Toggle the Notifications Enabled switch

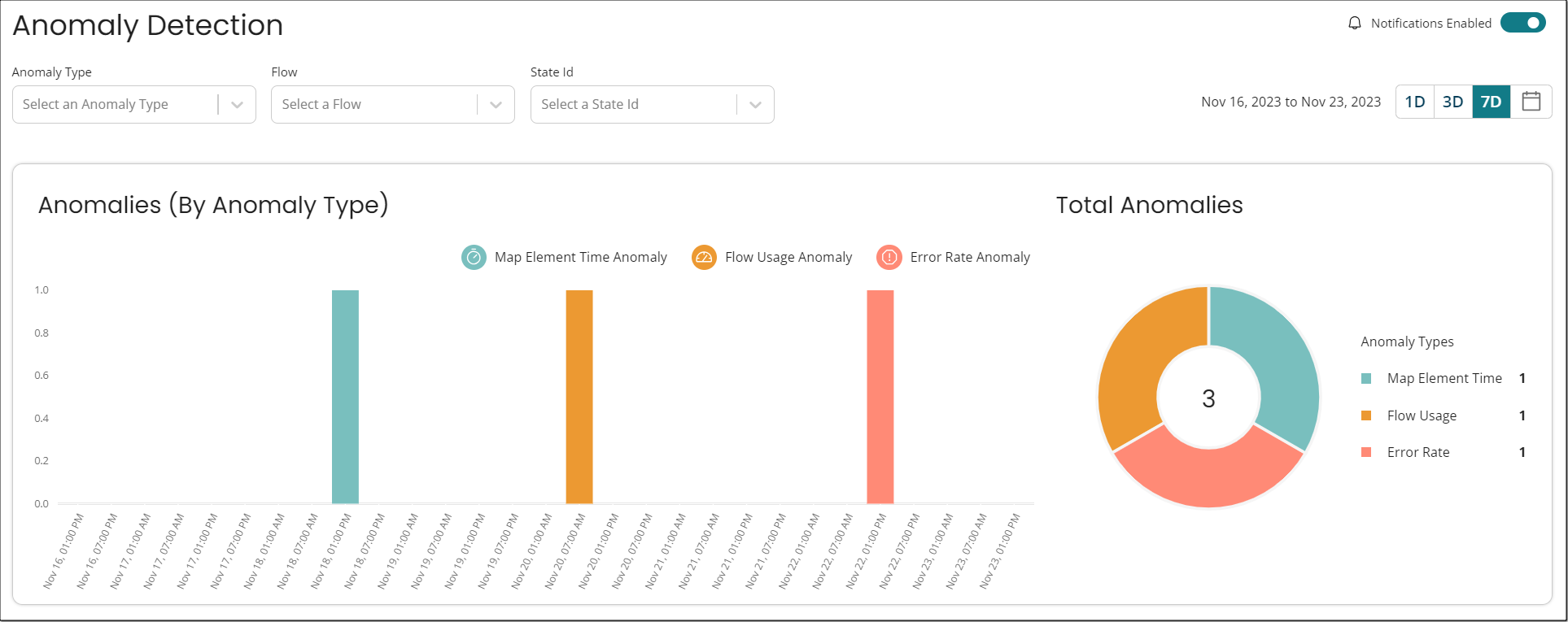[x=1522, y=23]
